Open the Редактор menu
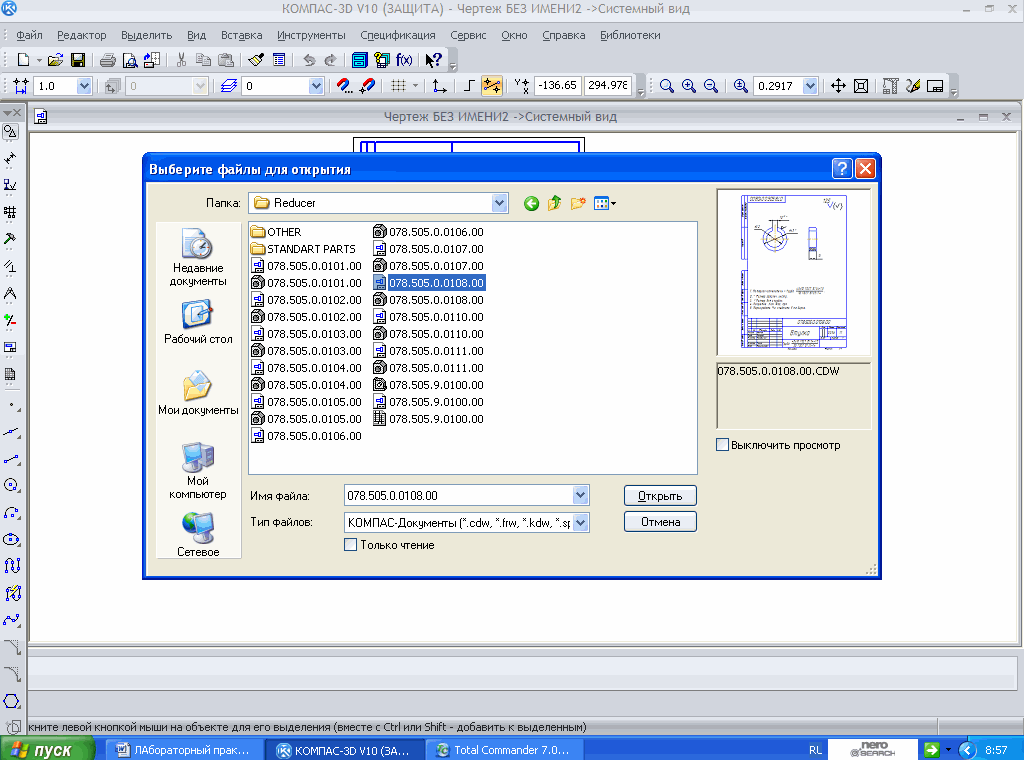This screenshot has height=760, width=1024. 82,35
